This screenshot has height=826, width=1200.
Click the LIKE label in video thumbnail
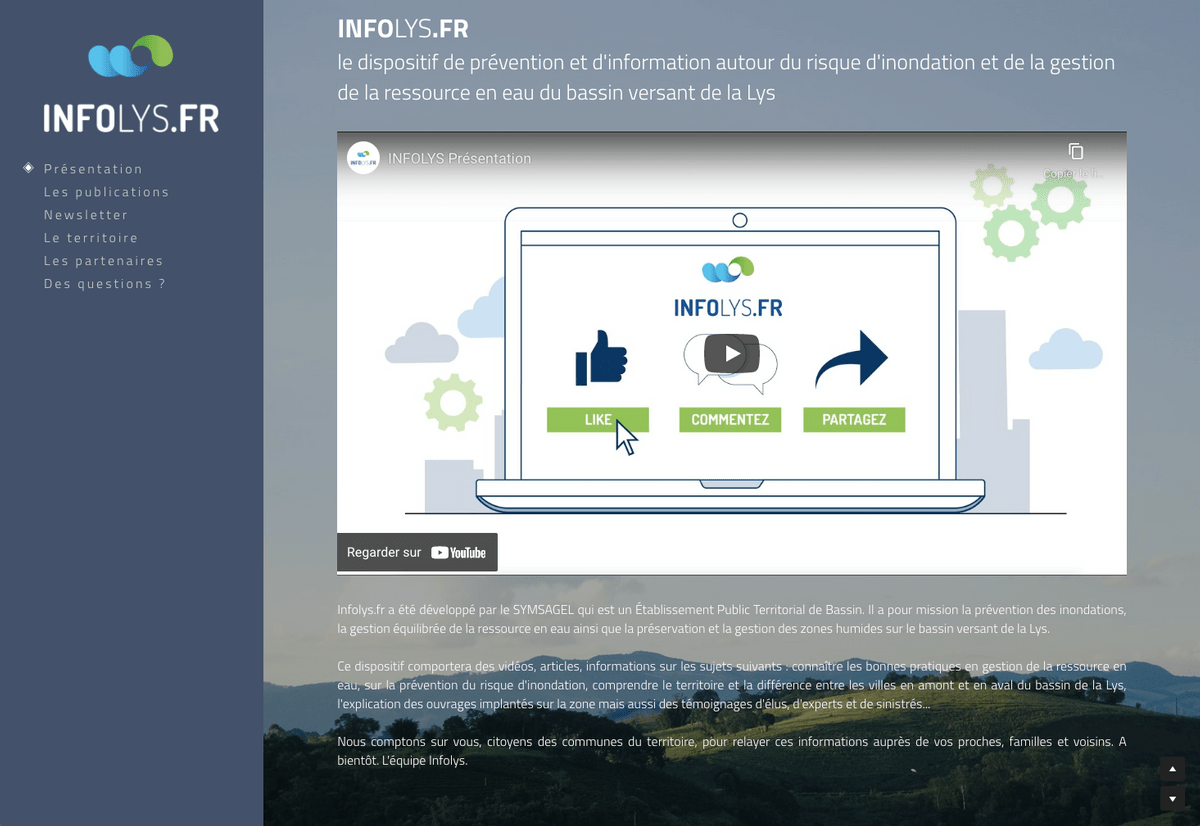tap(598, 420)
